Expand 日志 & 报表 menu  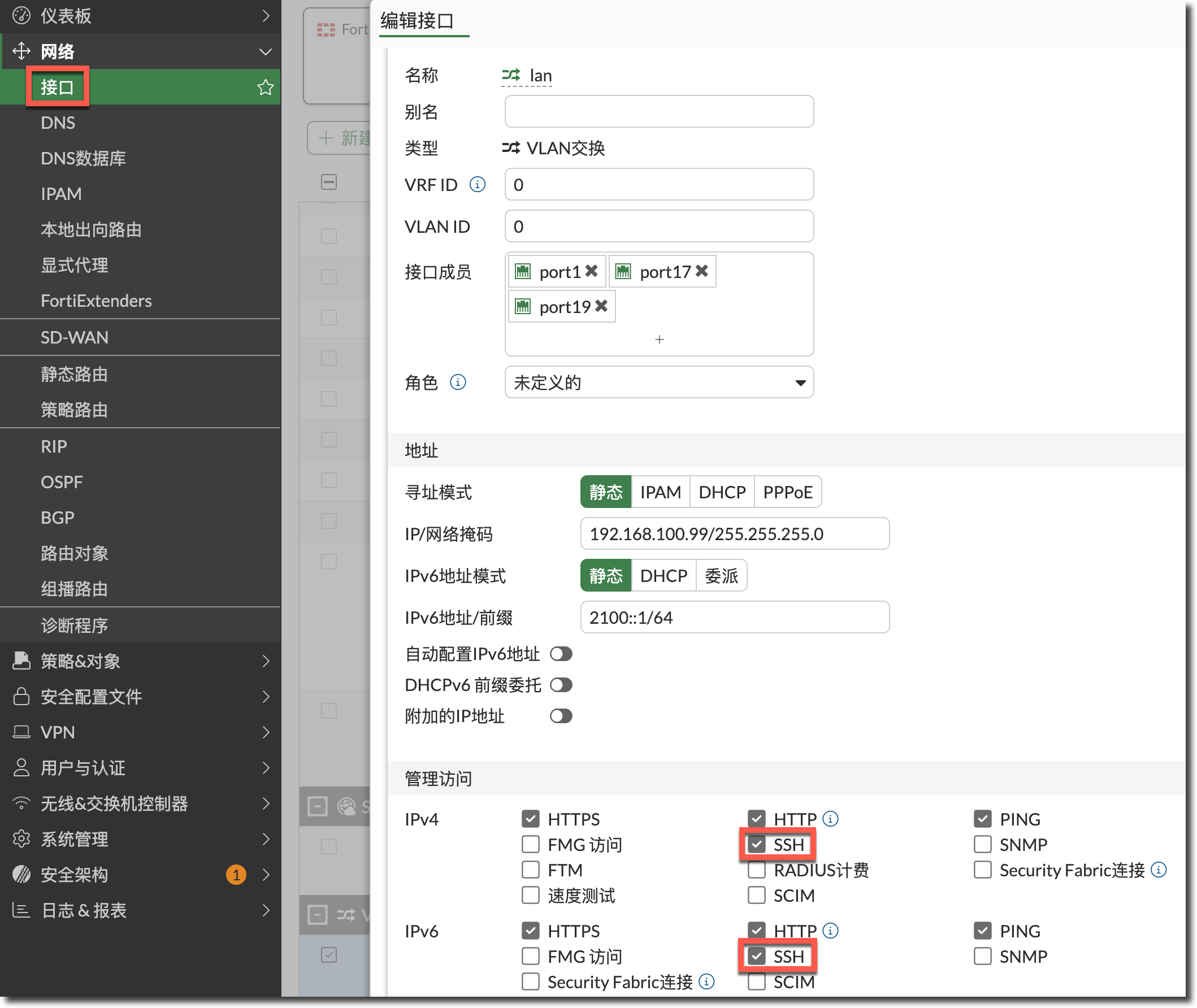click(265, 910)
